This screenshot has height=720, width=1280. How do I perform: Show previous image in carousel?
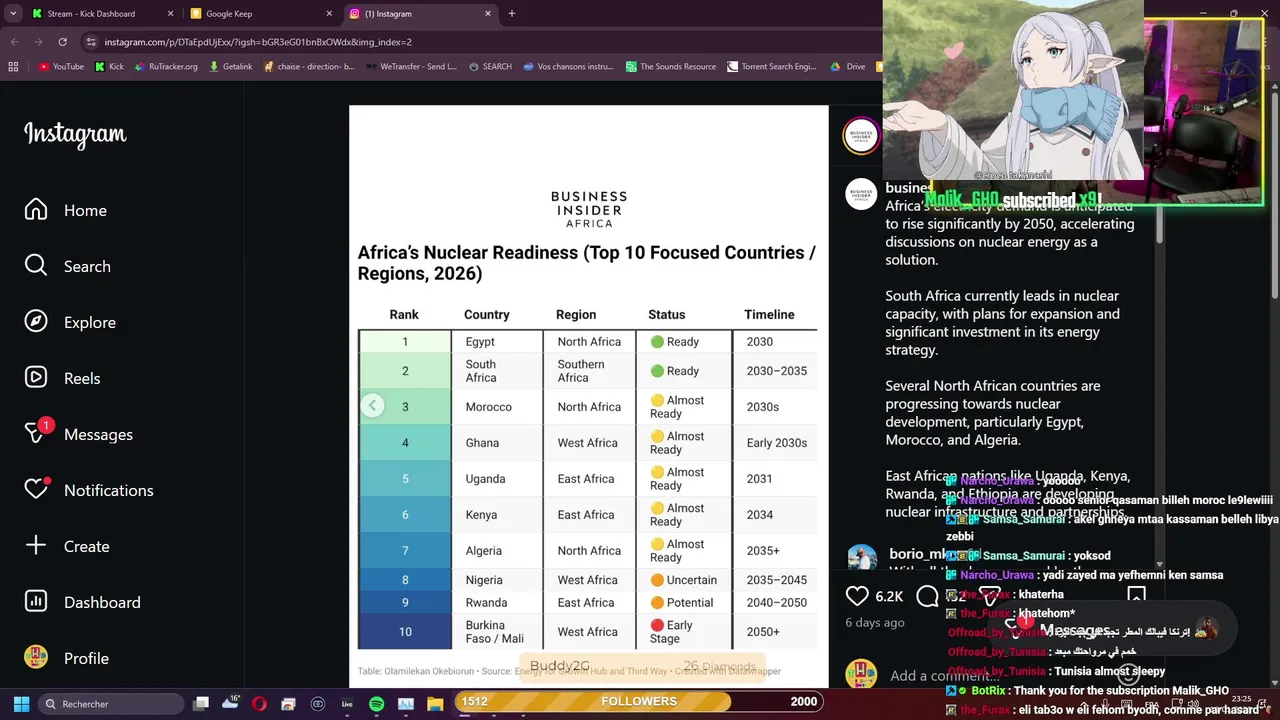point(372,406)
